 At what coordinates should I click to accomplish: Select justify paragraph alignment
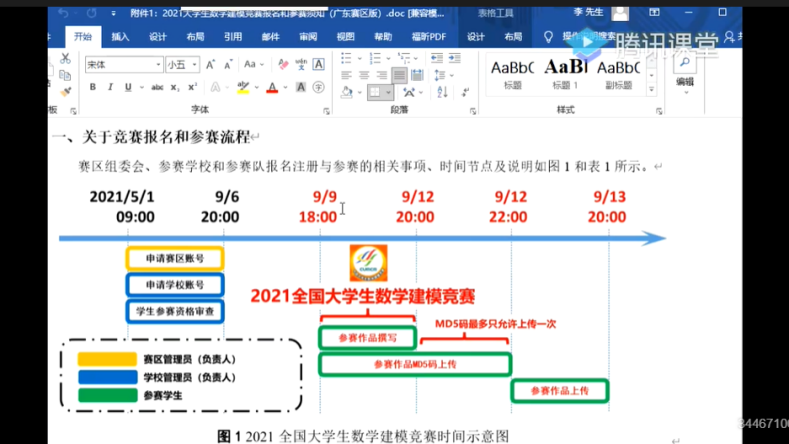(x=399, y=76)
